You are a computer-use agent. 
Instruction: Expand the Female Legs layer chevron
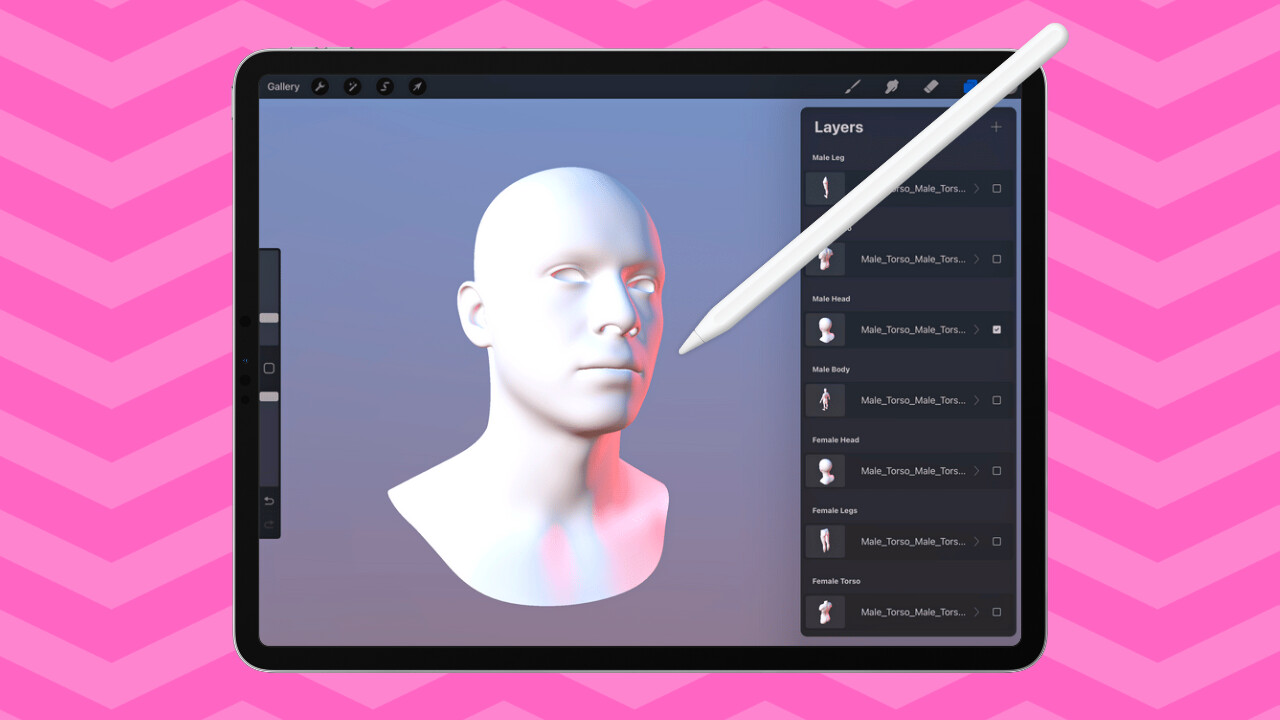[977, 541]
